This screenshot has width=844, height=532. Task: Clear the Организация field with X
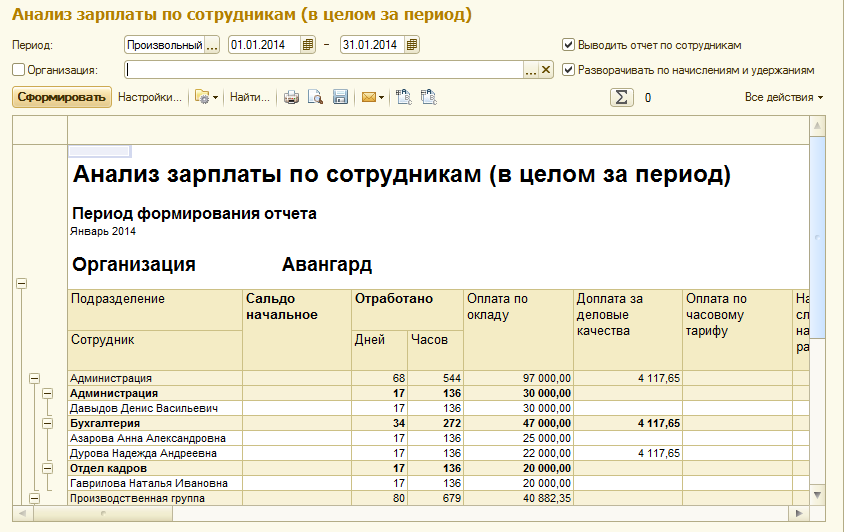[x=546, y=70]
